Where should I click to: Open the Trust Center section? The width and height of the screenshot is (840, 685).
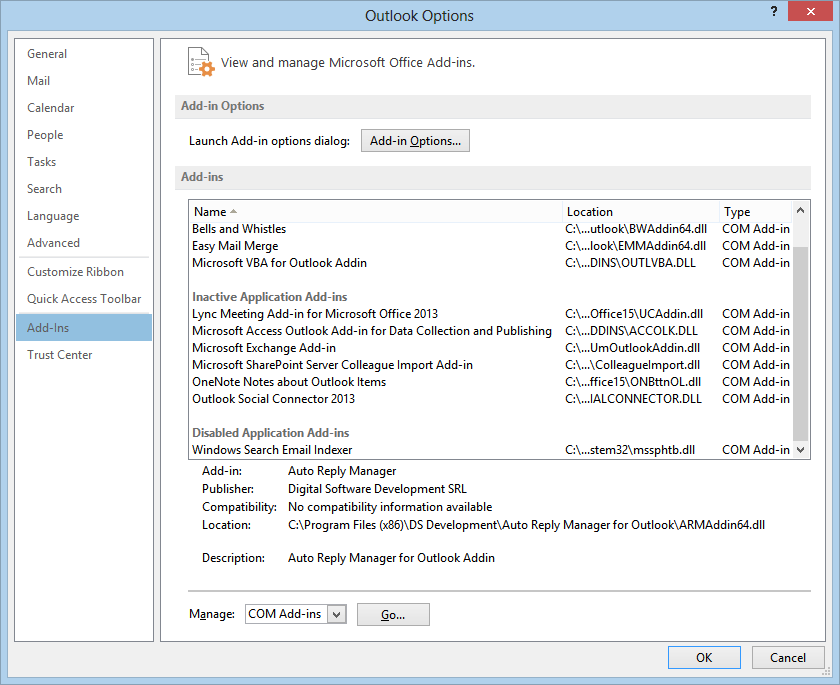(x=58, y=354)
